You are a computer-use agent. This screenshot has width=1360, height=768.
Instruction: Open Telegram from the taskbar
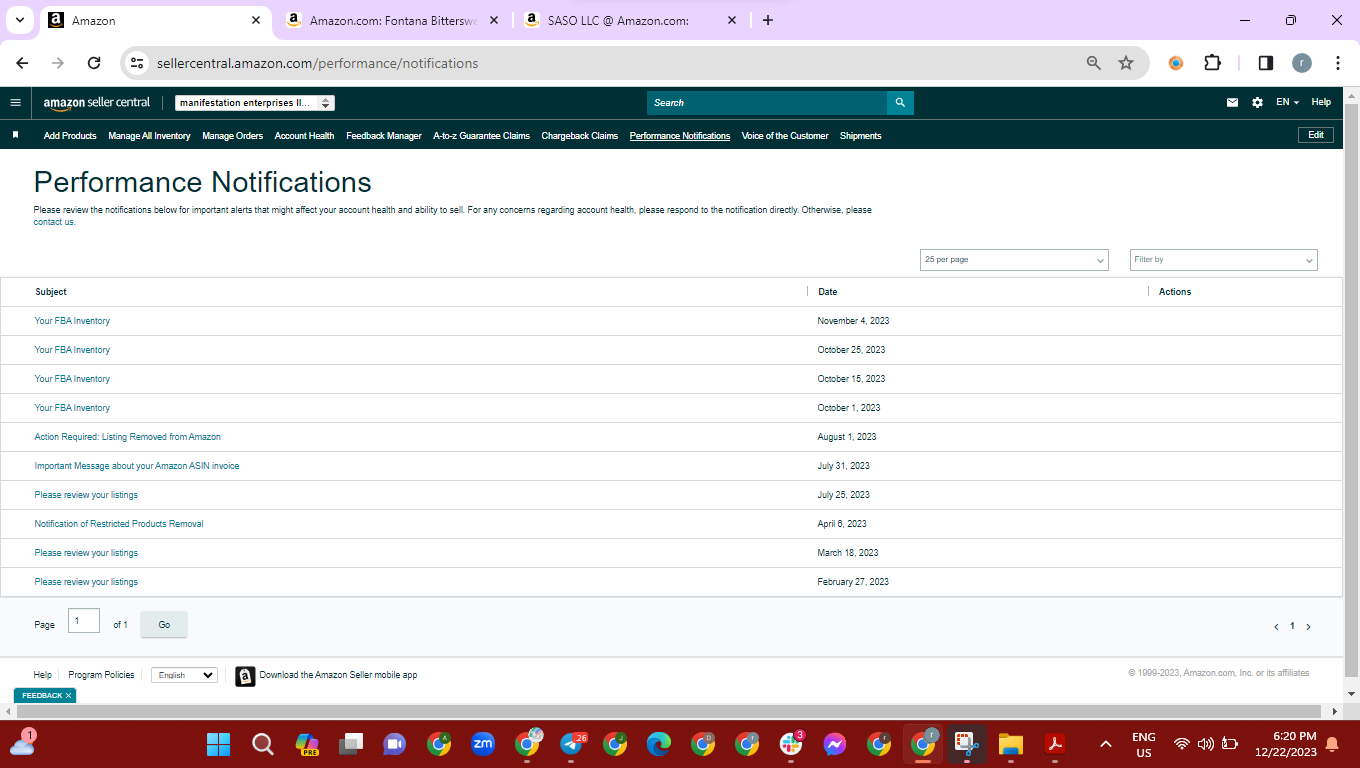click(x=571, y=744)
